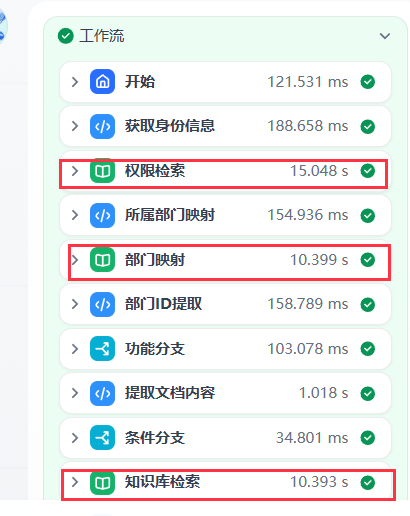This screenshot has height=516, width=410.
Task: Click the code icon for 部门ID提取
Action: (102, 304)
